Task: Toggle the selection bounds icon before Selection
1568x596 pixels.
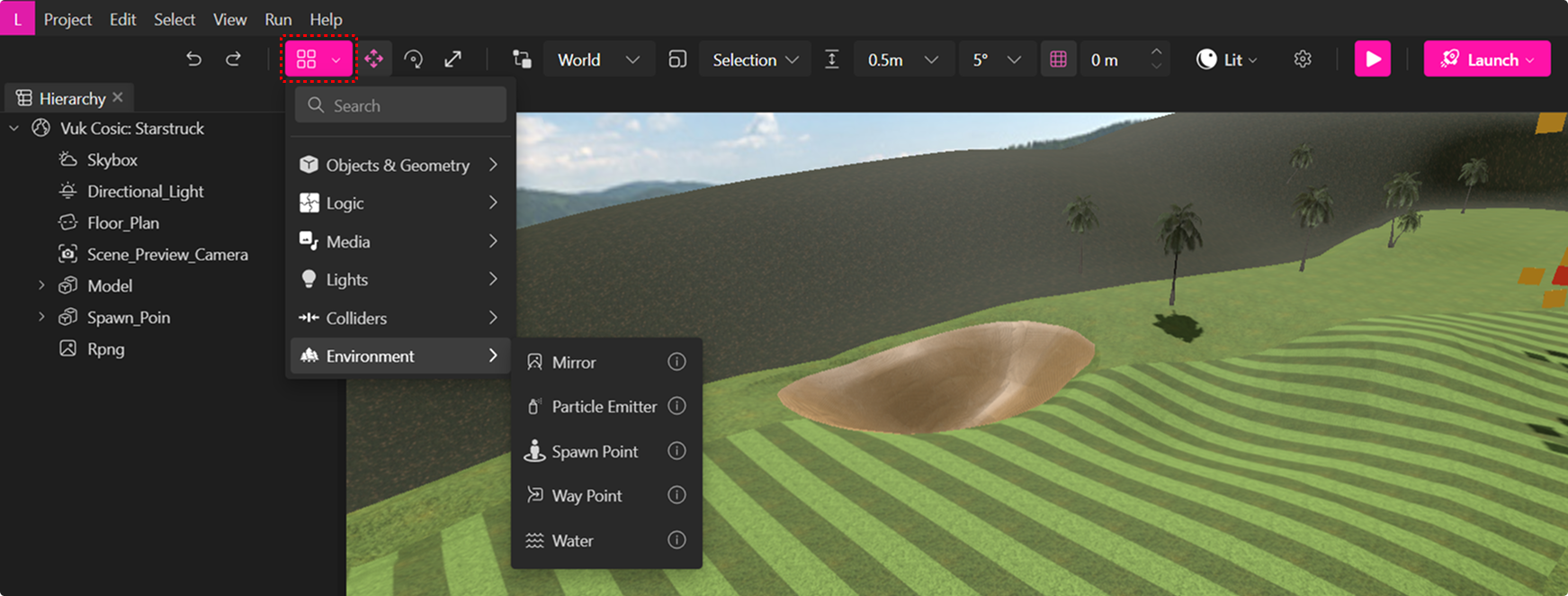Action: [677, 59]
